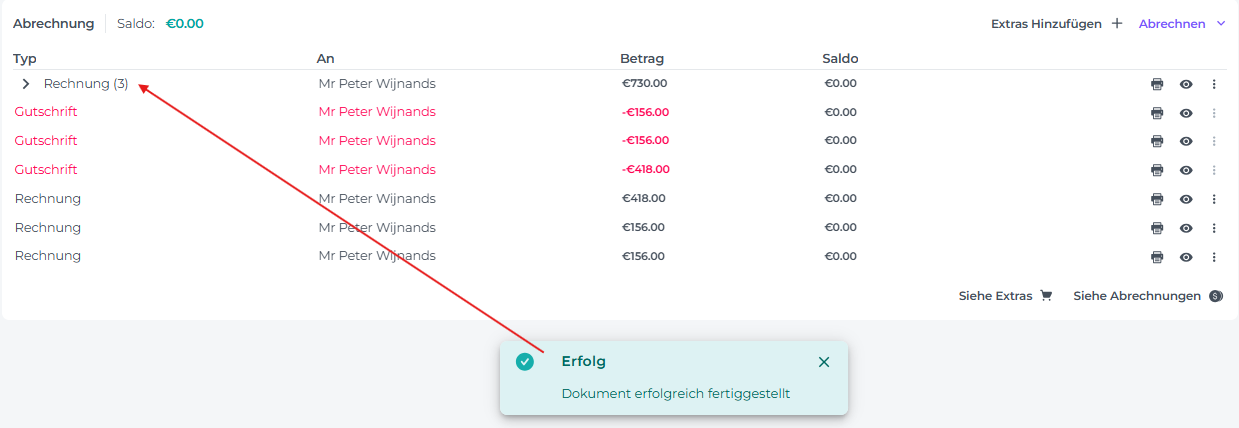Open more options for Rechnung €418.00
1239x428 pixels.
pyautogui.click(x=1214, y=199)
